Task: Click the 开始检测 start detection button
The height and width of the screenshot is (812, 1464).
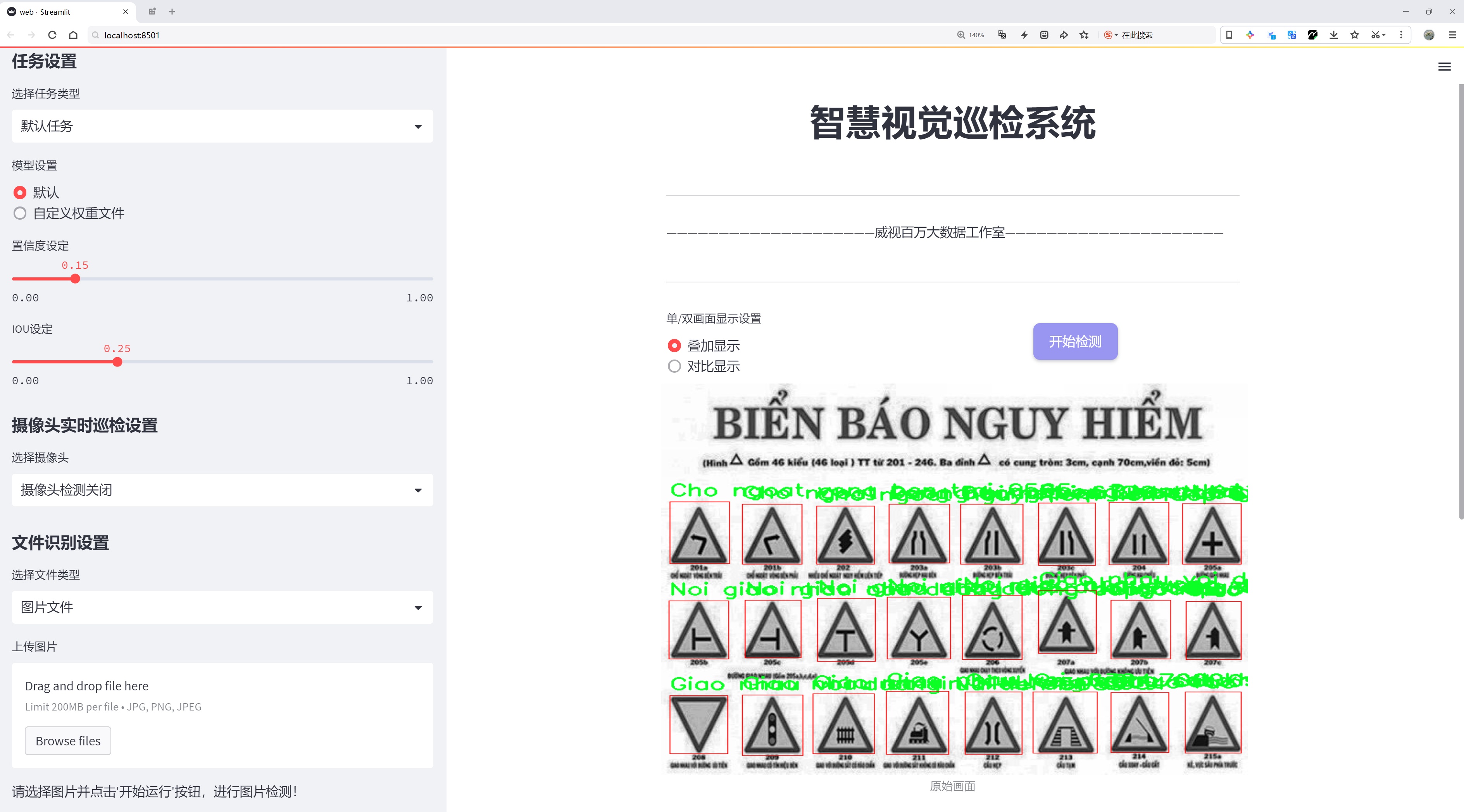Action: (1075, 342)
